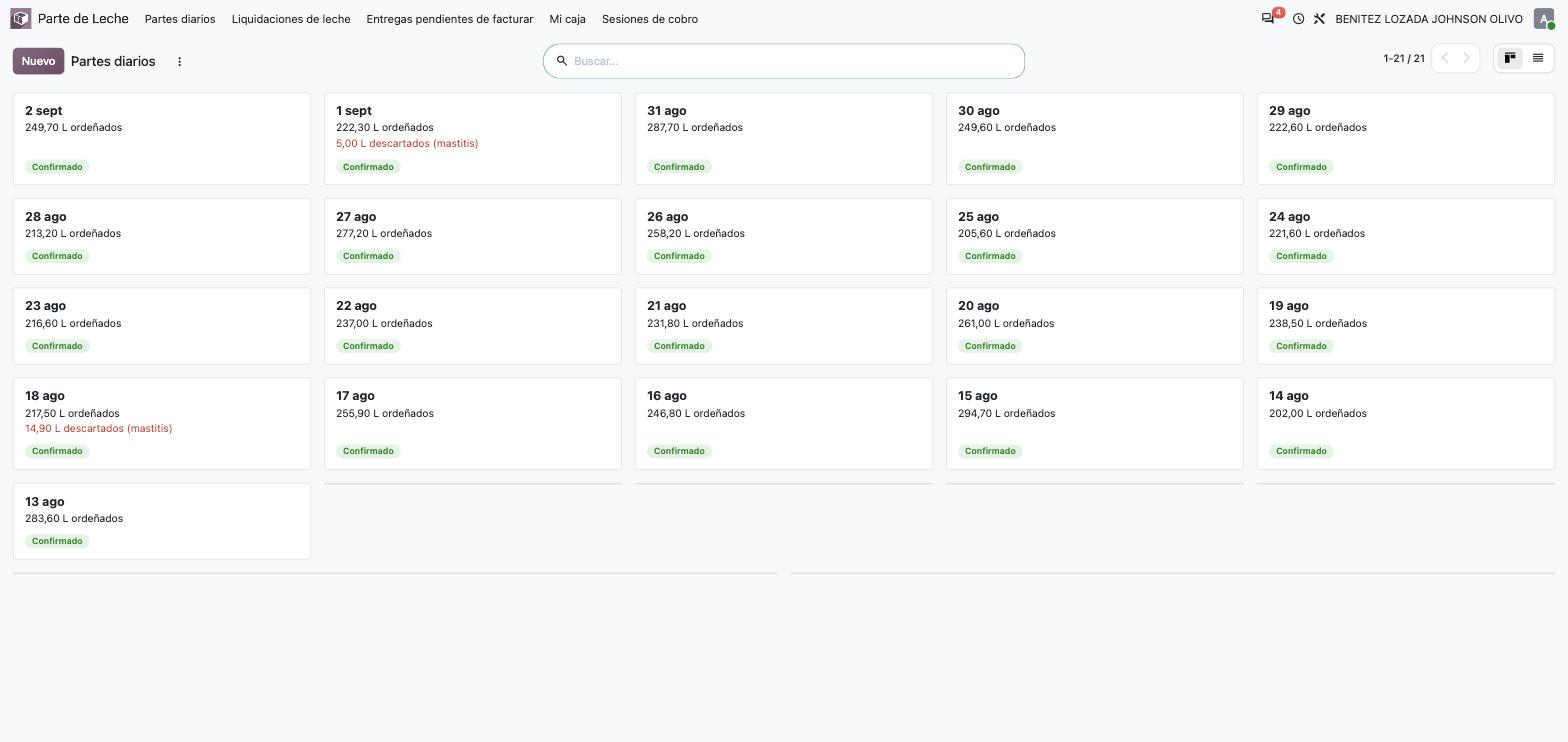
Task: Open the activities clock icon
Action: 1298,19
